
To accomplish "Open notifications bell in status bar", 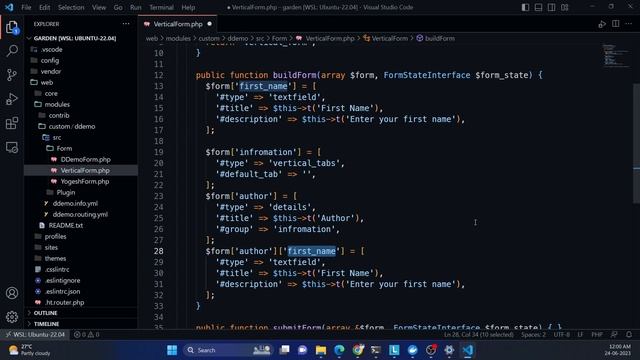I will click(x=629, y=335).
